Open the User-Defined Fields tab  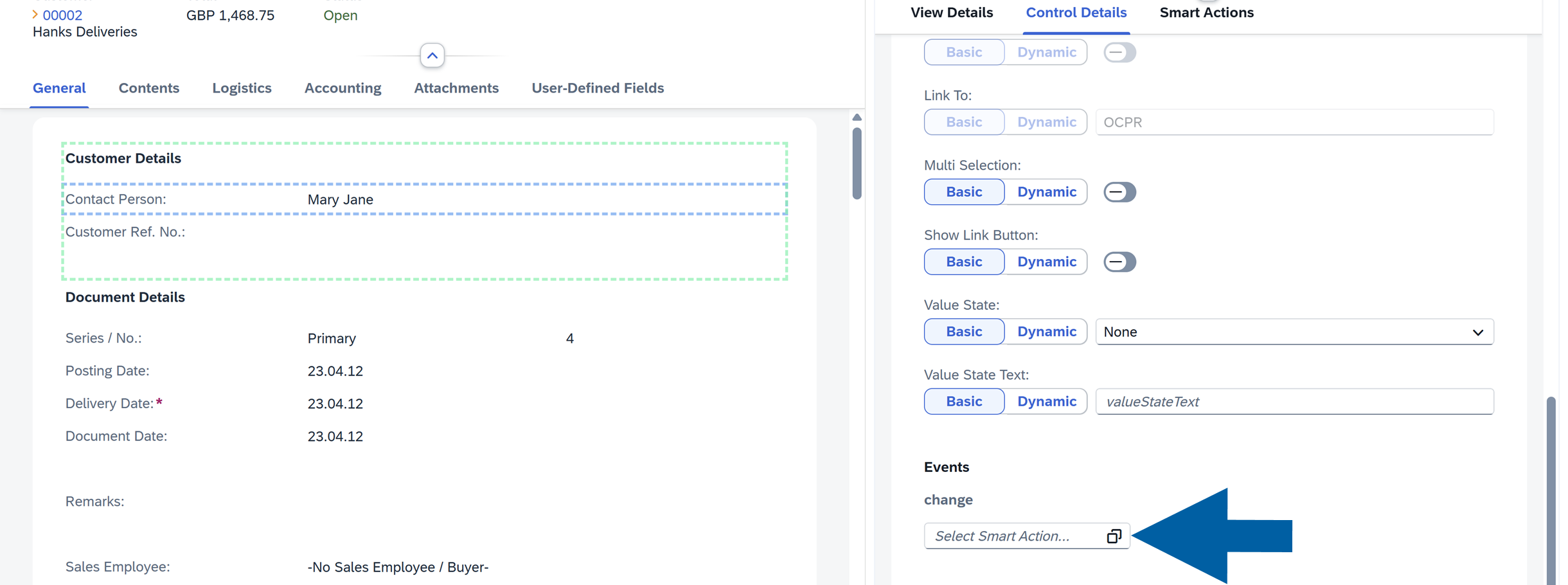click(x=597, y=88)
